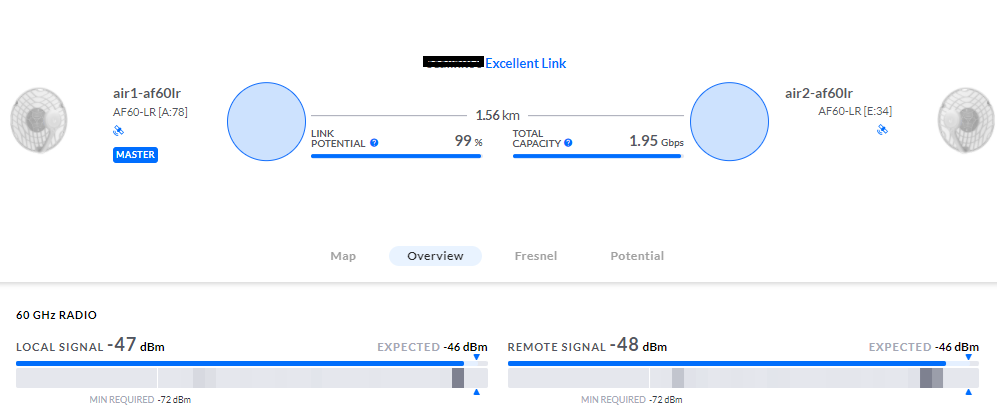Screen dimensions: 997x410
Task: Switch to the Map tab
Action: (x=343, y=256)
